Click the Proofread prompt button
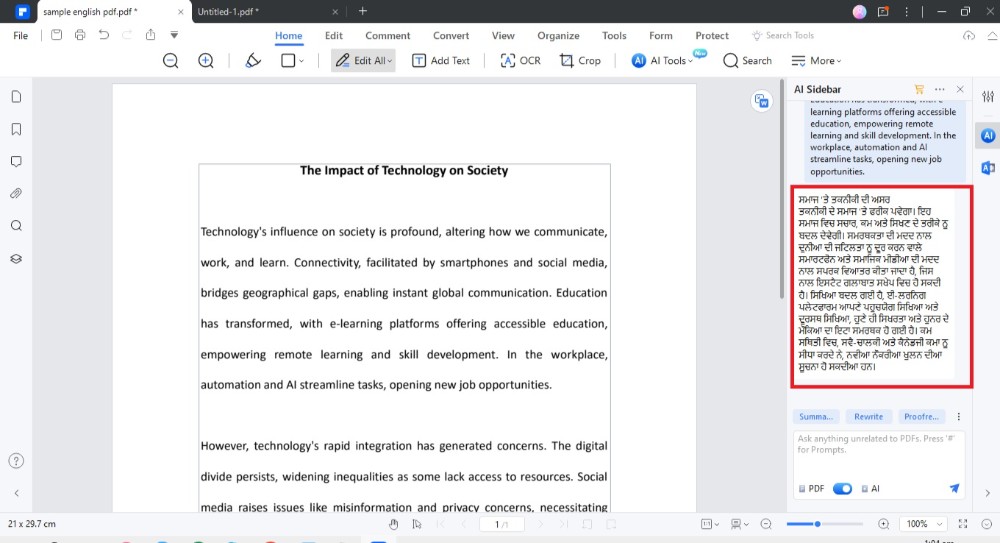Viewport: 1000px width, 543px height. click(x=921, y=417)
